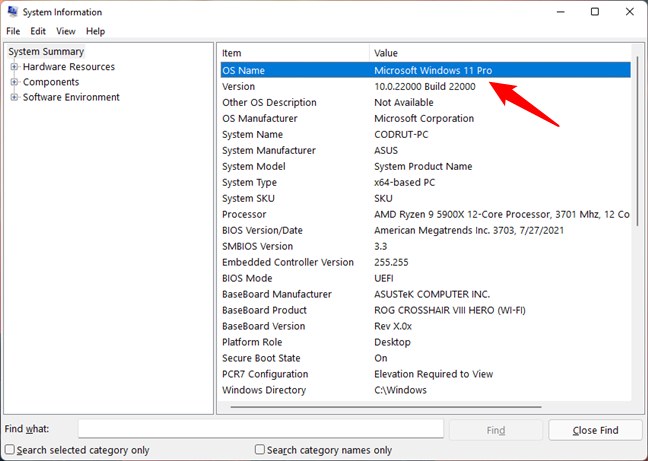This screenshot has width=648, height=461.
Task: Select the Software Environment tree label
Action: pos(71,97)
